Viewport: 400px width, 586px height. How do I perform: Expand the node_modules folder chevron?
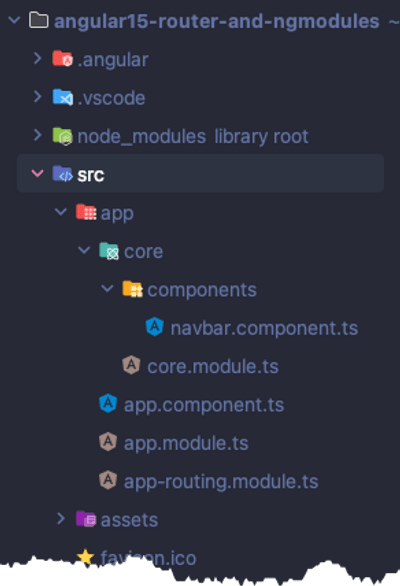coord(37,135)
